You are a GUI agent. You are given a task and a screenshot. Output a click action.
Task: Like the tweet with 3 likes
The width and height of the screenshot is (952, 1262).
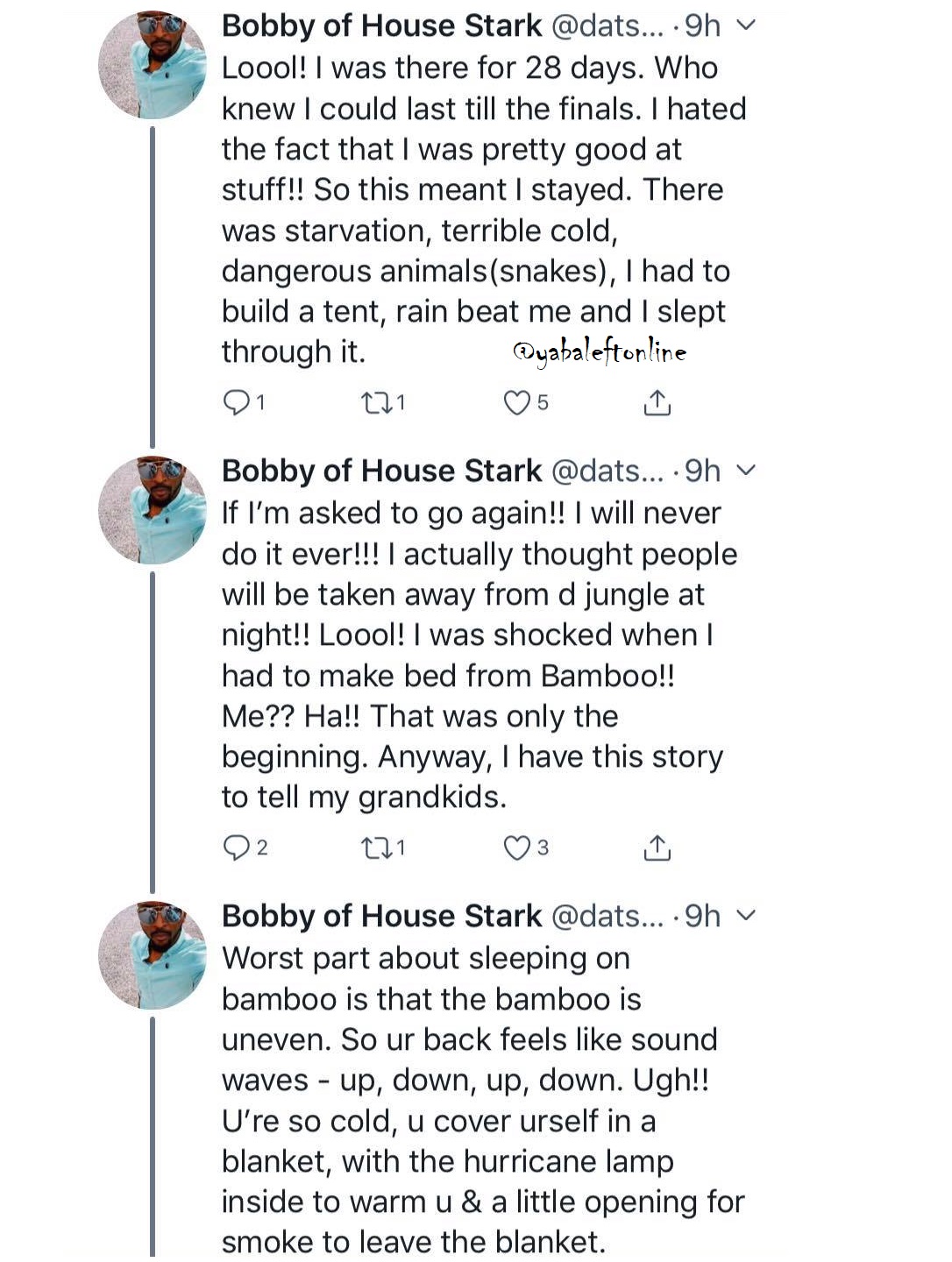click(x=517, y=847)
